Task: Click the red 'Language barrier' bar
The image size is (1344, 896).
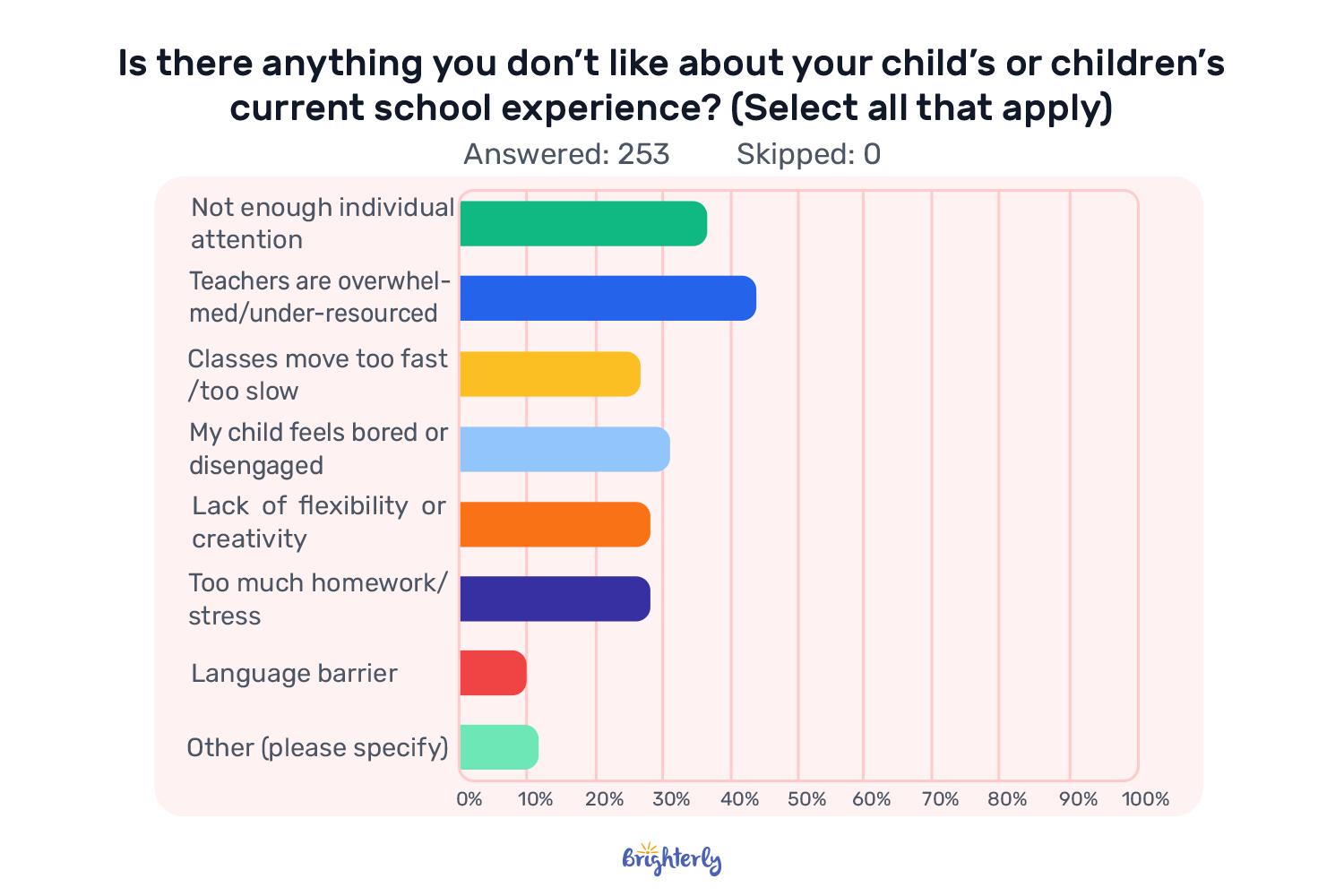Action: pyautogui.click(x=494, y=673)
